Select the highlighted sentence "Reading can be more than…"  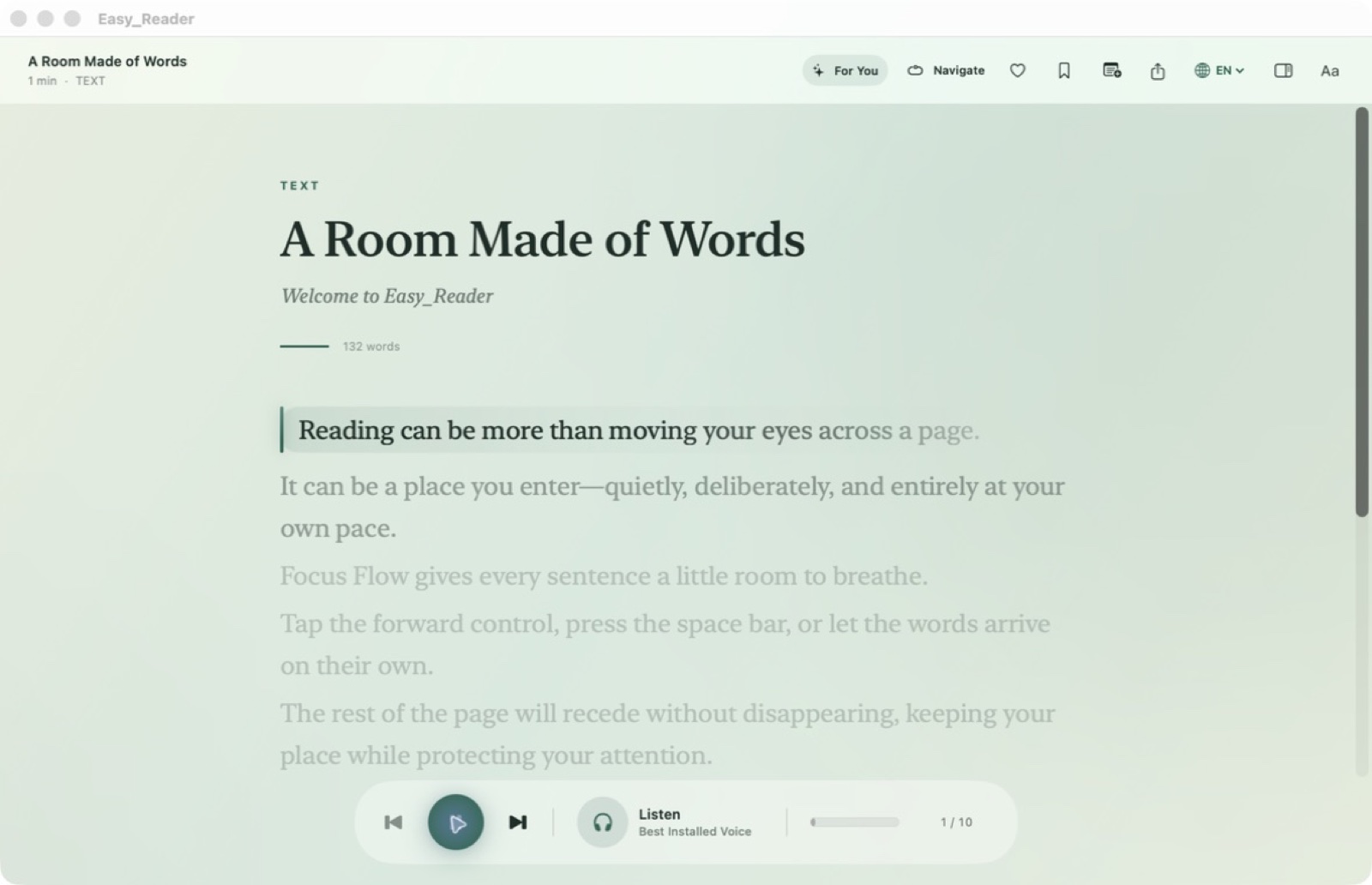(x=638, y=430)
